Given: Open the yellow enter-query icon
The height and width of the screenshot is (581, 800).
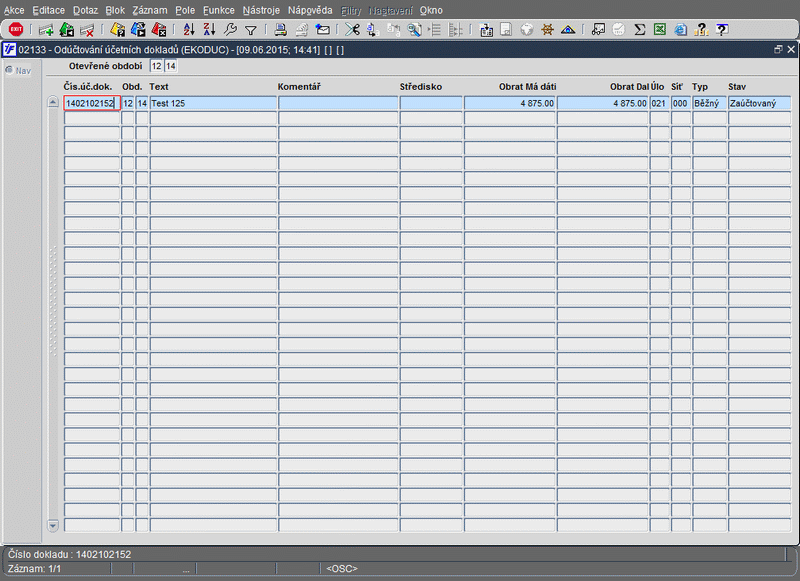Looking at the screenshot, I should (118, 30).
